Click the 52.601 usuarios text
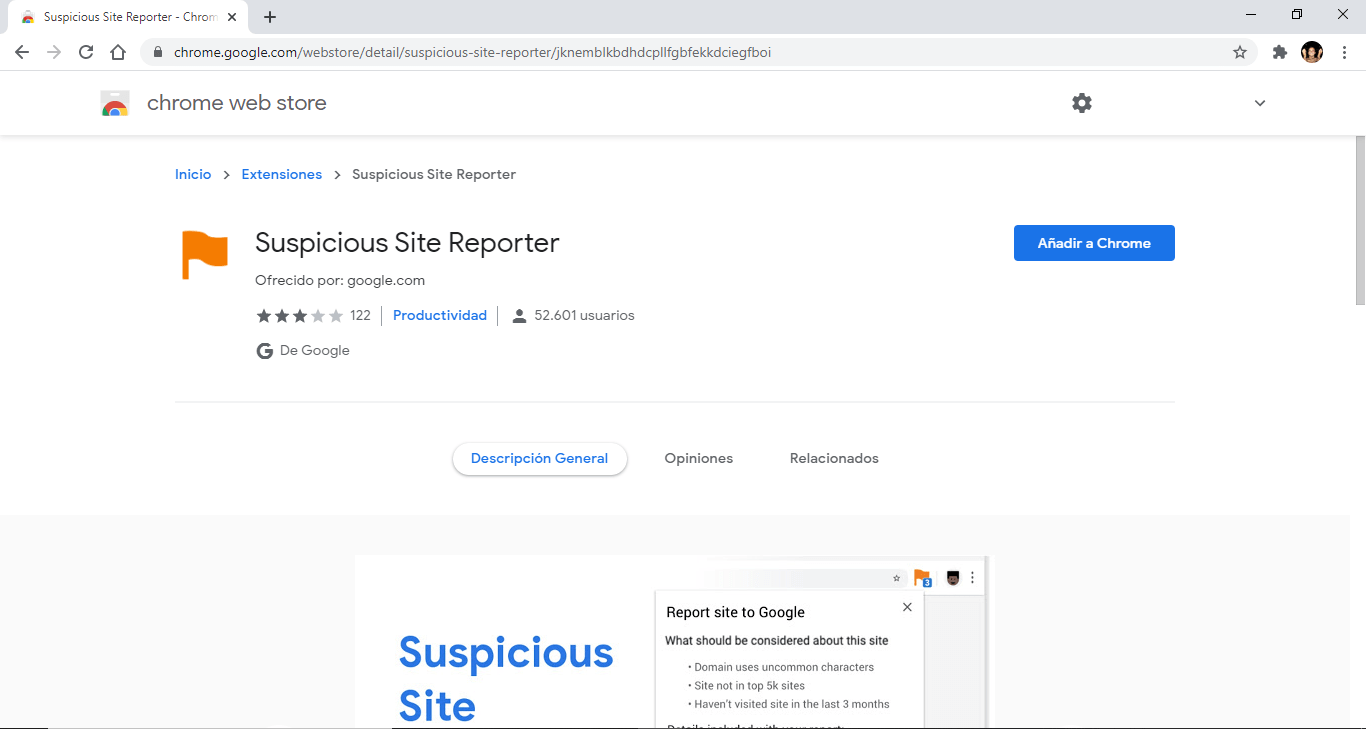 (x=585, y=315)
